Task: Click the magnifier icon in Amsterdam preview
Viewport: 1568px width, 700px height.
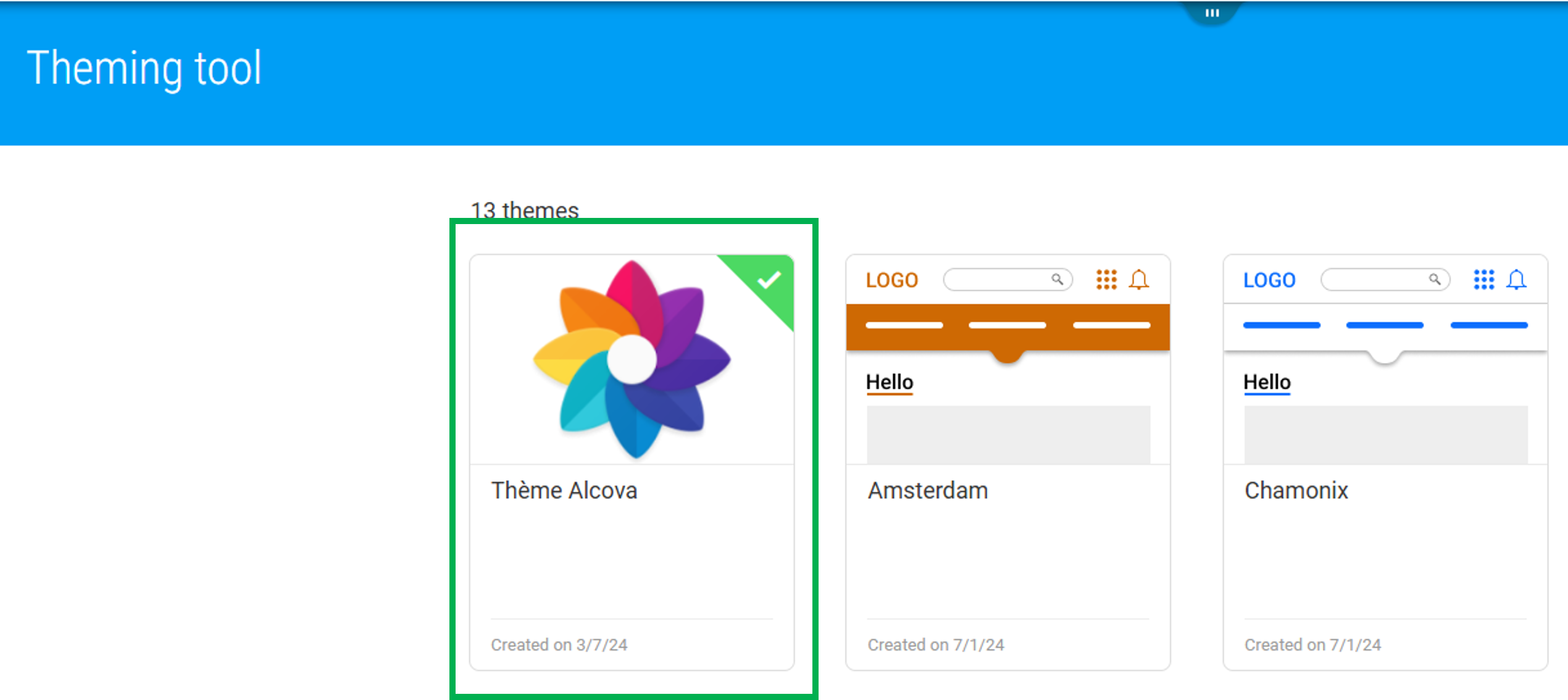Action: coord(1057,280)
